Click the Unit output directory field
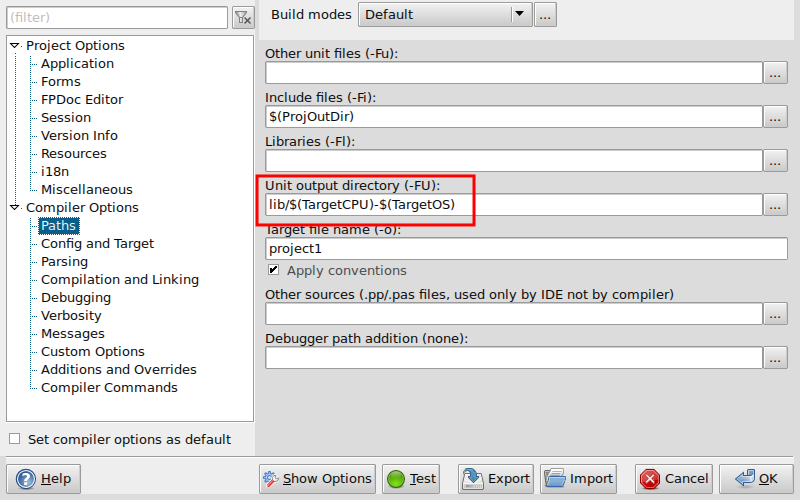Image resolution: width=800 pixels, height=500 pixels. [514, 205]
